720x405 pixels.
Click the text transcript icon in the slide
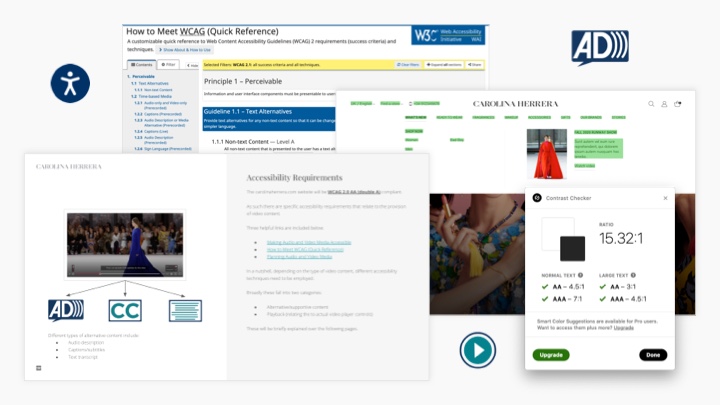pos(185,311)
